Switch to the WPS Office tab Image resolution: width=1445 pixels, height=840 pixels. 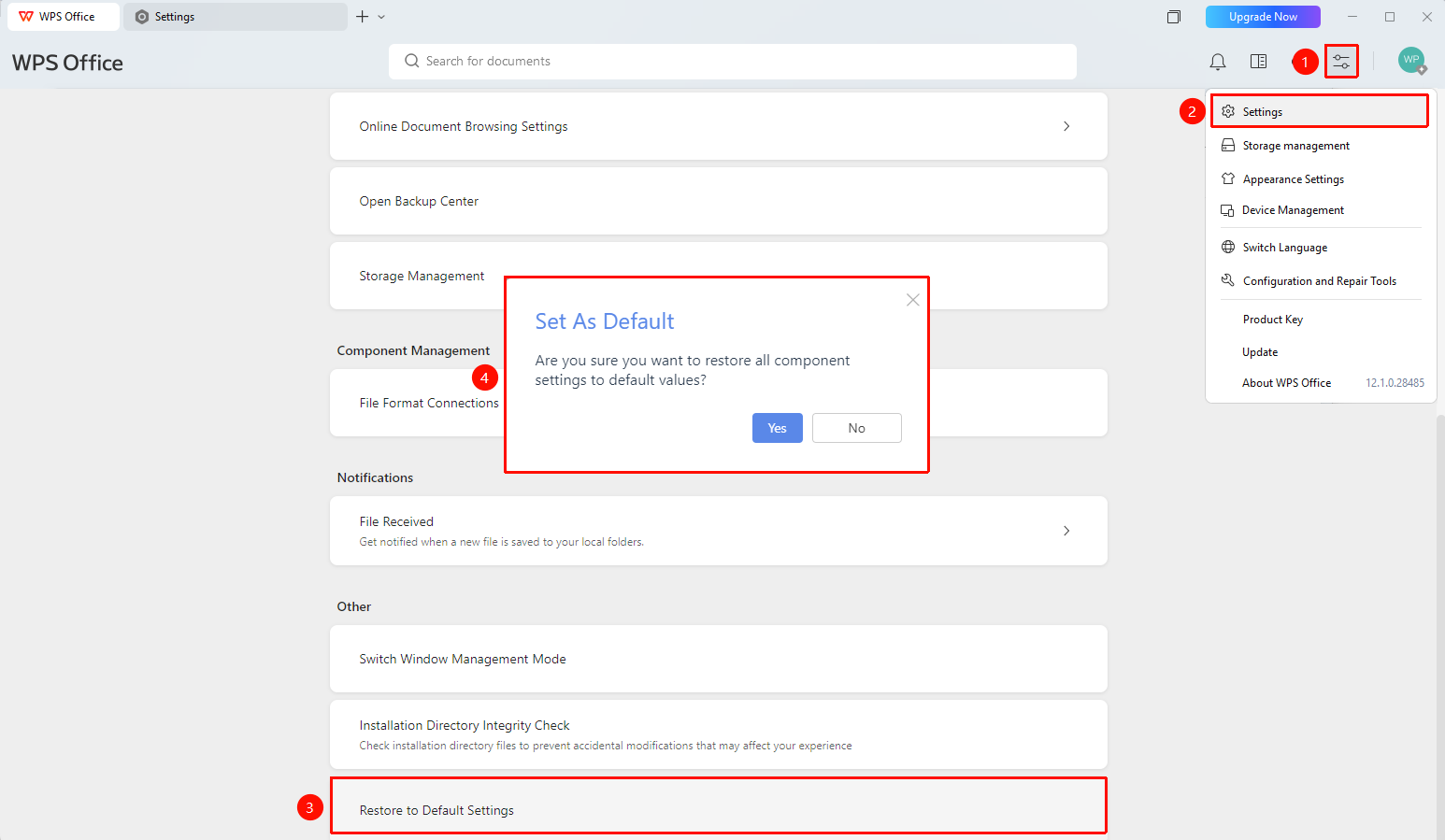pos(64,17)
